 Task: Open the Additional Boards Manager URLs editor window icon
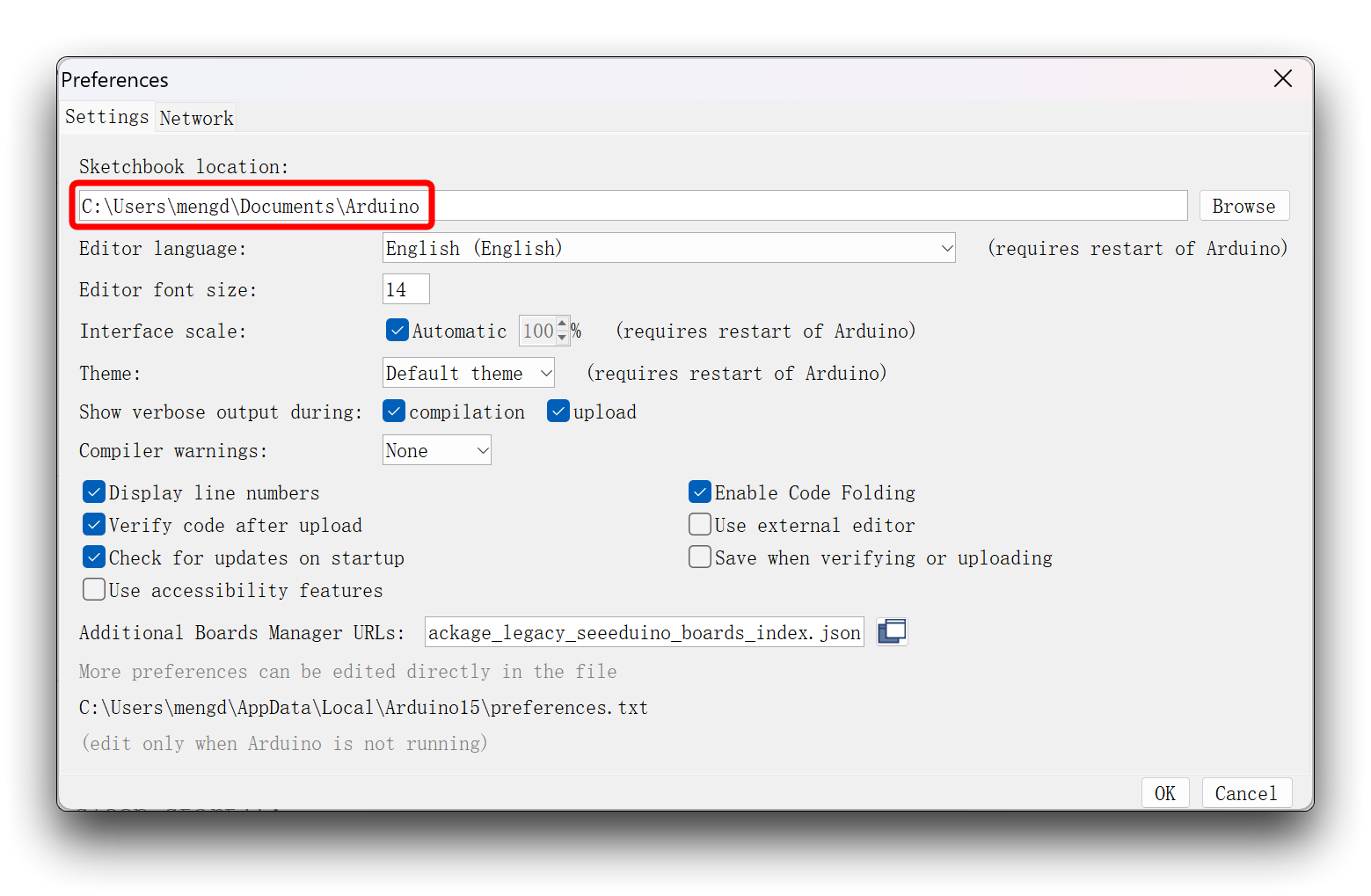pos(892,631)
